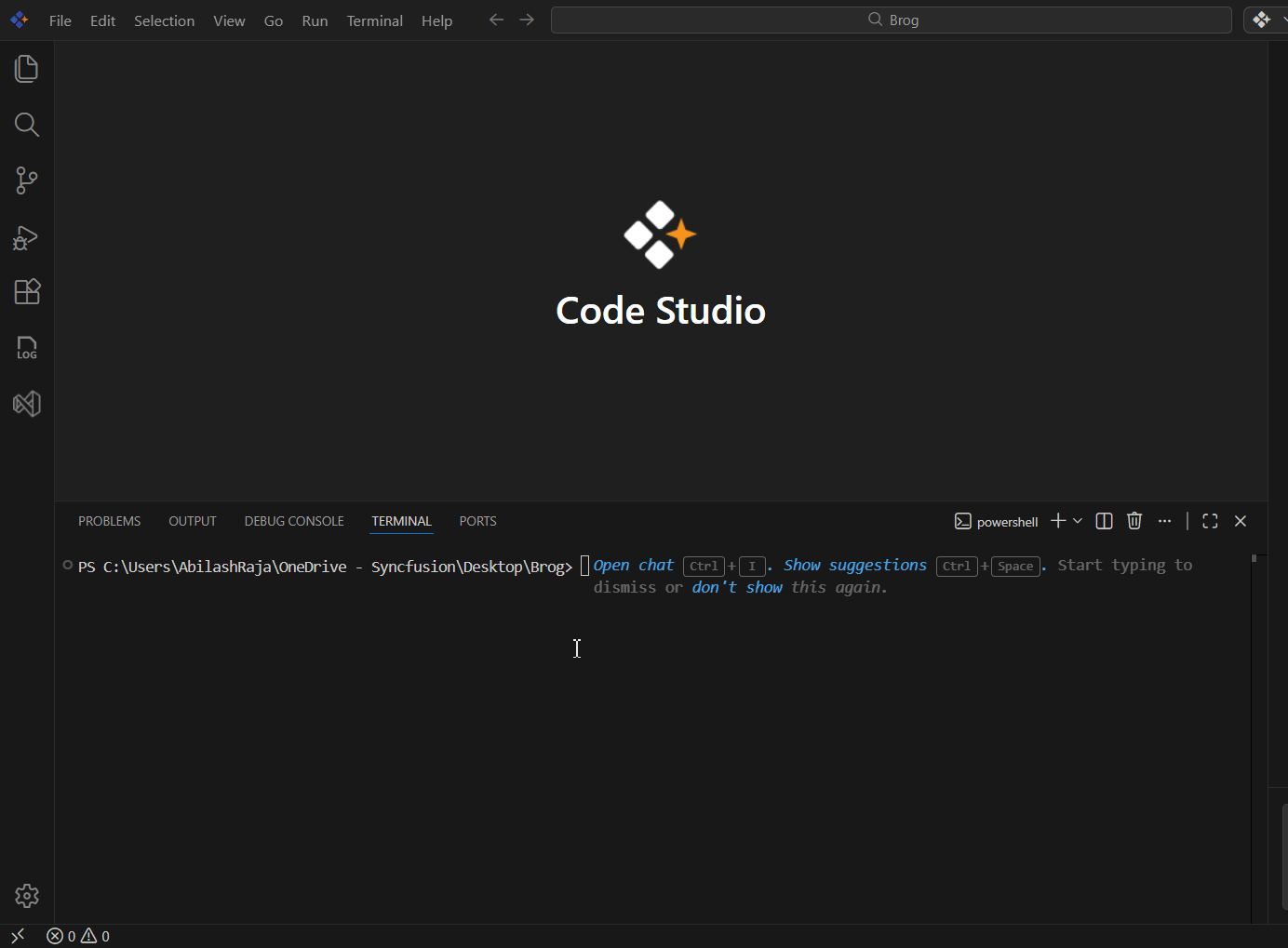Open the Terminal menu

click(375, 20)
